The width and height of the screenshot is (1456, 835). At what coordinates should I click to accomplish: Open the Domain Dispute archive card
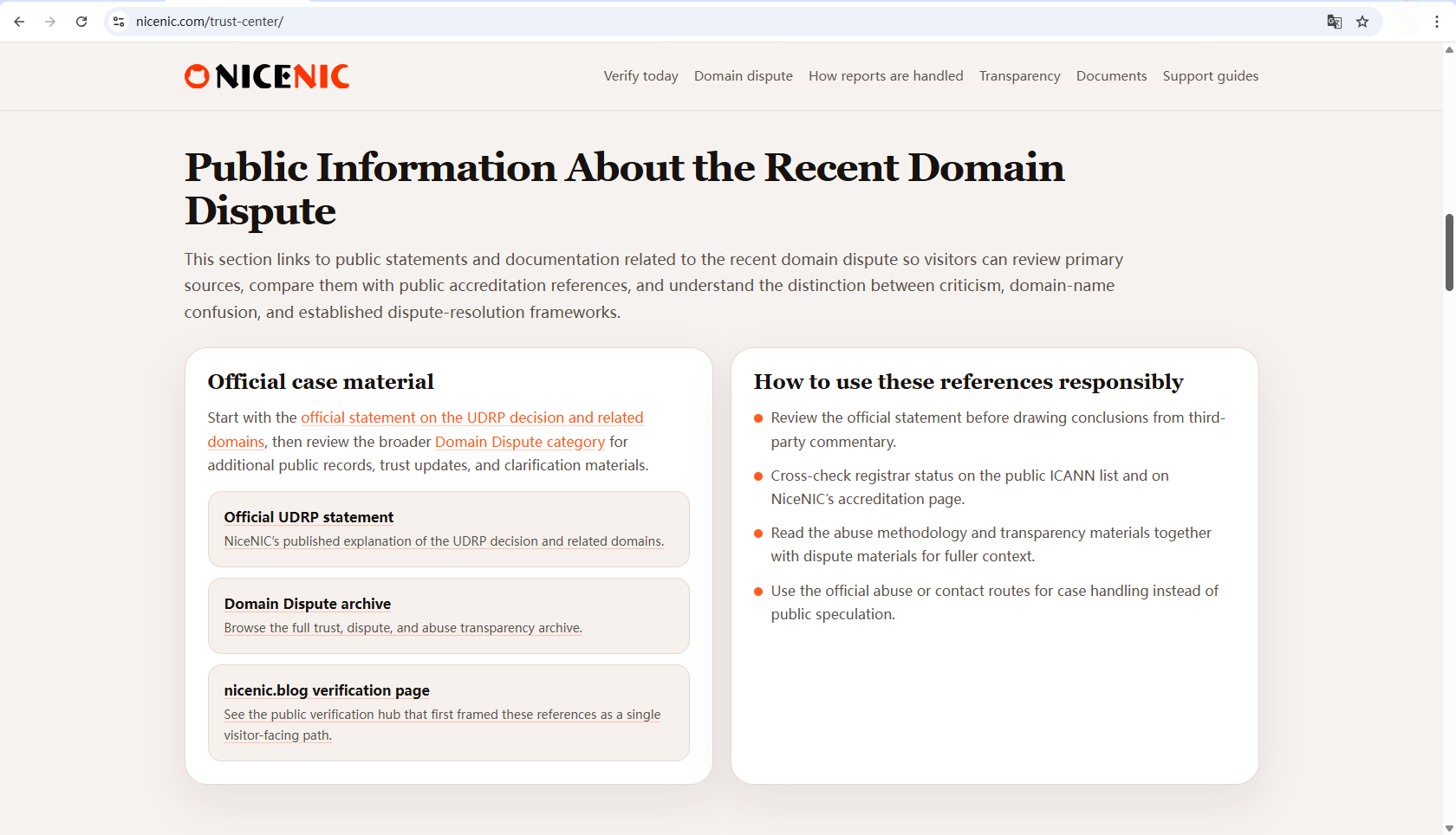click(x=449, y=616)
